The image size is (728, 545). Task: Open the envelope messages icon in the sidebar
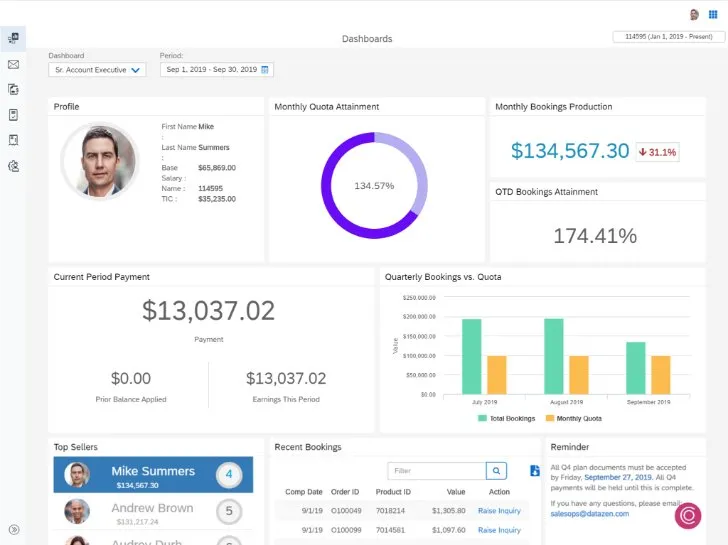(13, 65)
